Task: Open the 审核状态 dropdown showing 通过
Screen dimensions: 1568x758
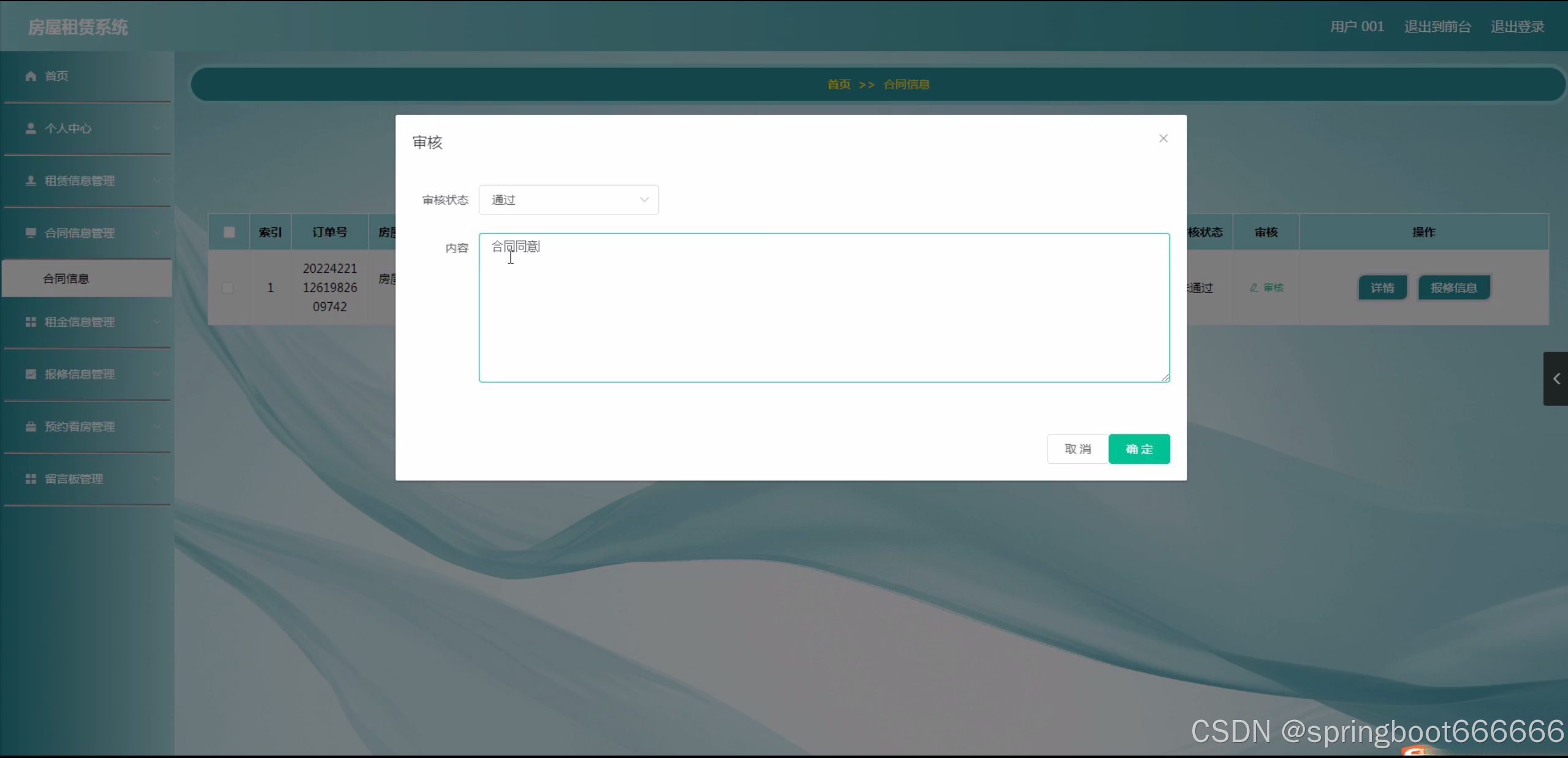Action: tap(568, 200)
